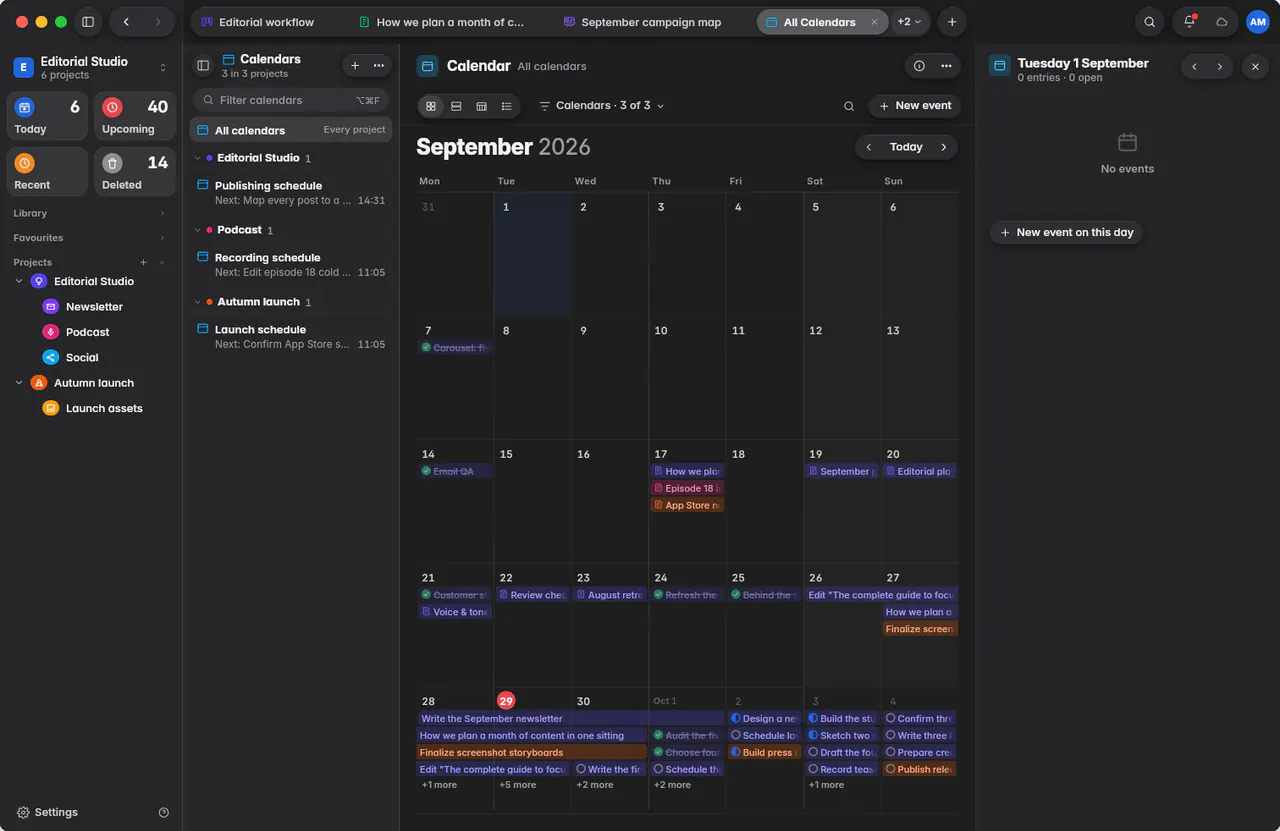Uncheck the completed Choose four task
This screenshot has height=831, width=1280.
click(x=658, y=752)
